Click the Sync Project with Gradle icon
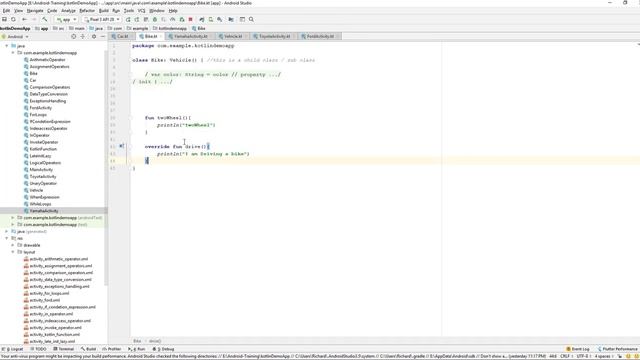This screenshot has height=360, width=640. coord(202,19)
